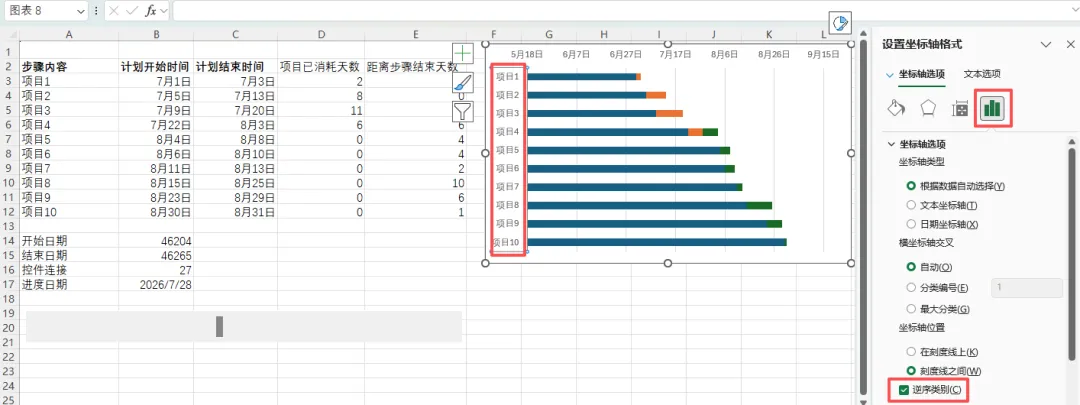Open the name box options three-dot menu
The height and width of the screenshot is (405, 1080).
click(95, 11)
